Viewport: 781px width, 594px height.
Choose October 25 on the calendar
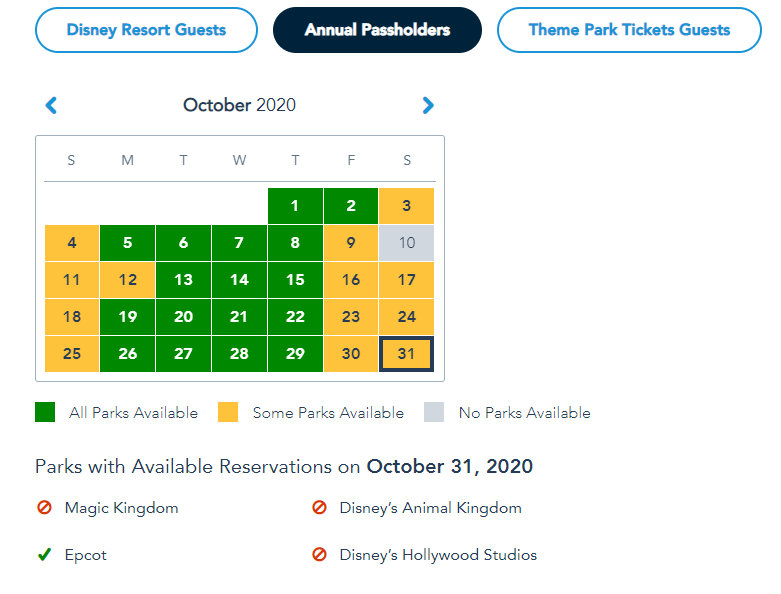pyautogui.click(x=71, y=354)
